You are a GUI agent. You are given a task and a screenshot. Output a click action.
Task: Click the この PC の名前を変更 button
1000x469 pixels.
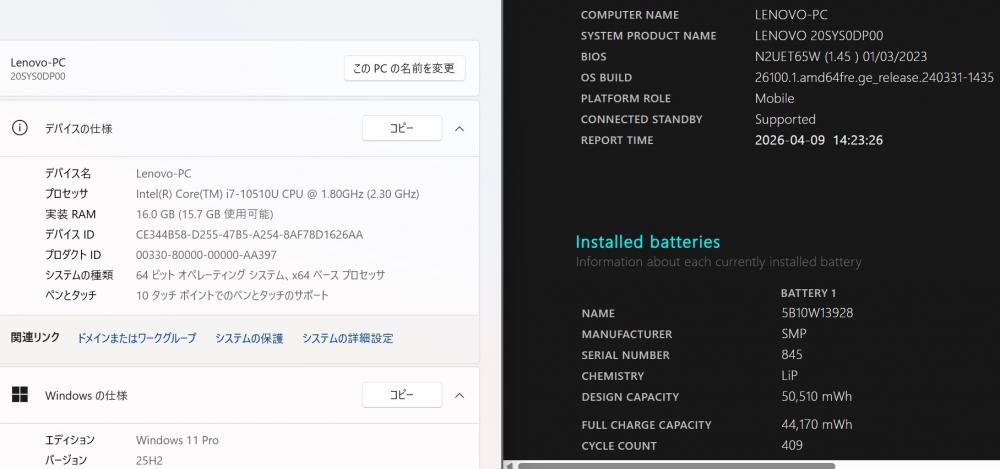point(404,68)
